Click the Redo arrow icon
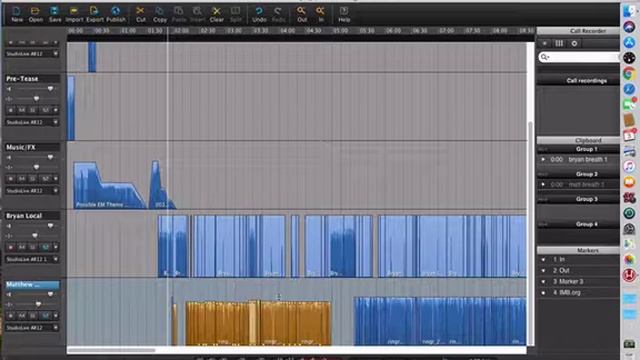The image size is (640, 360). pos(278,11)
